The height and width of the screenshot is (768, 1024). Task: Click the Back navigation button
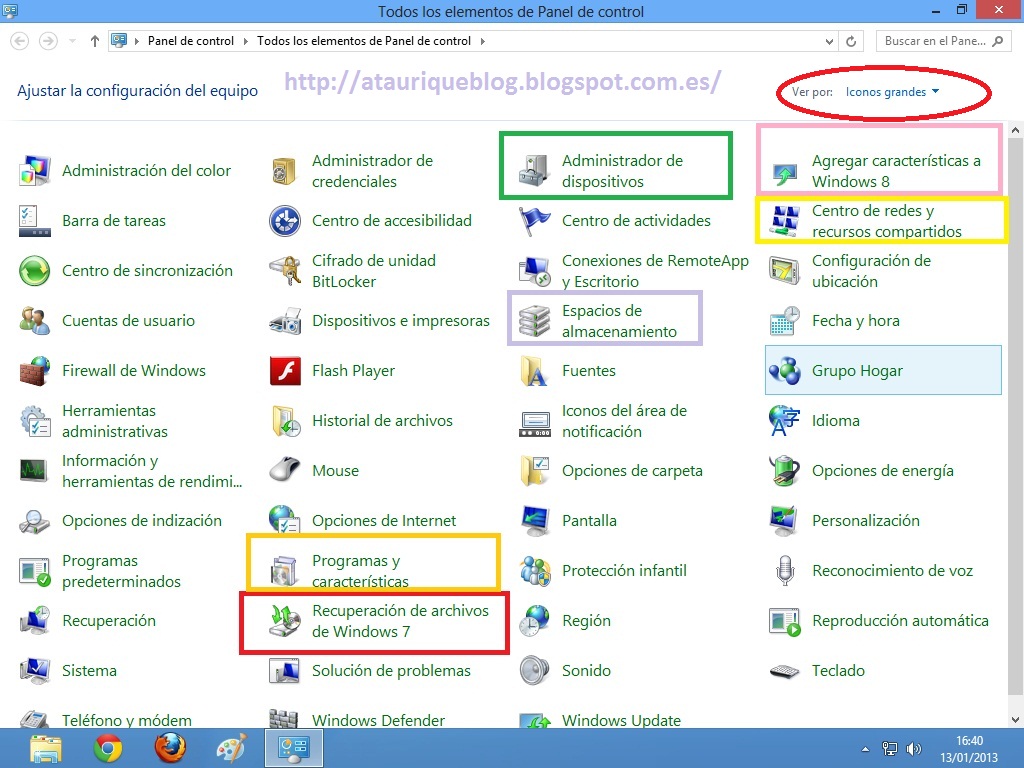[20, 41]
